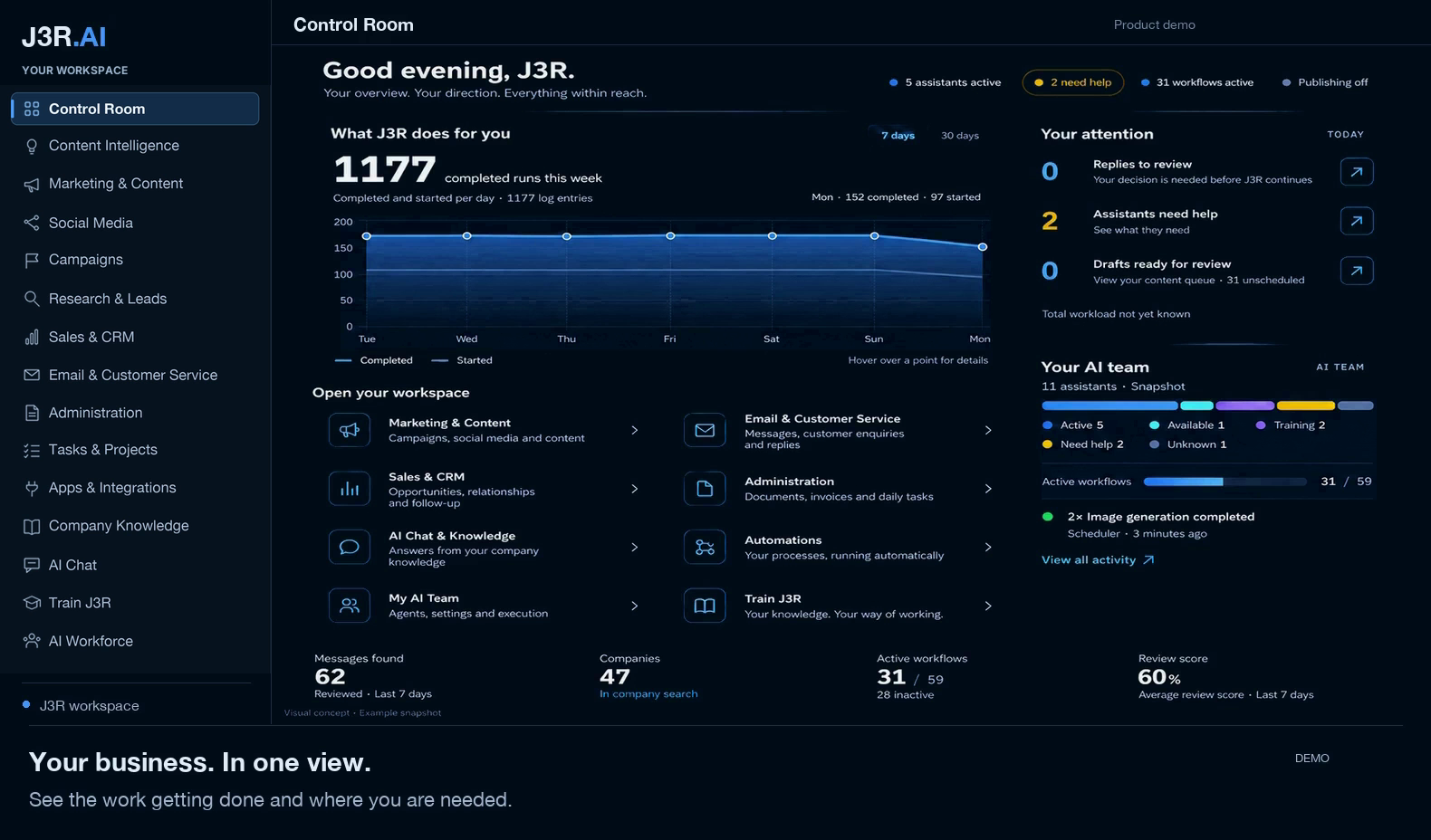This screenshot has height=840, width=1431.
Task: Click the Social Media share sidebar icon
Action: click(x=32, y=223)
